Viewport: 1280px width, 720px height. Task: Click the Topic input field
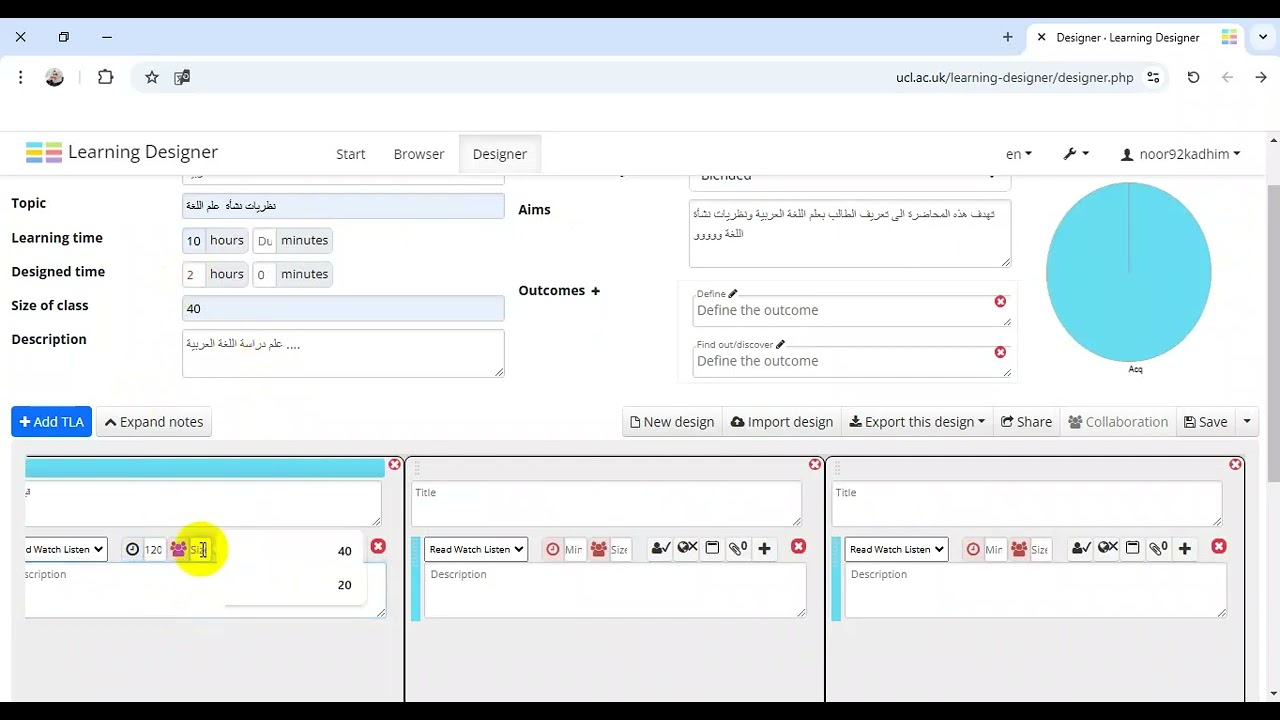point(343,205)
